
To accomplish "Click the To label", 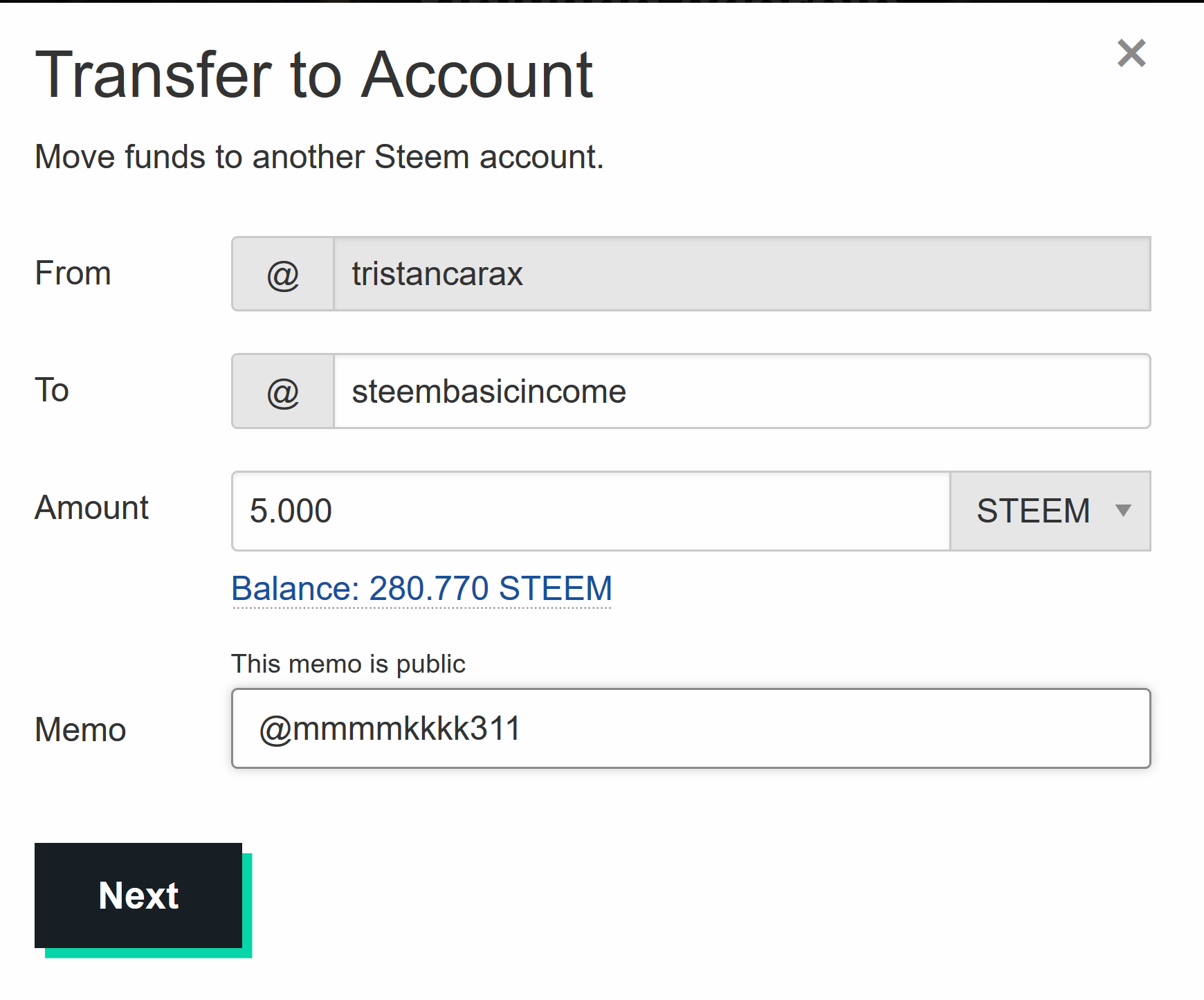I will pos(52,390).
